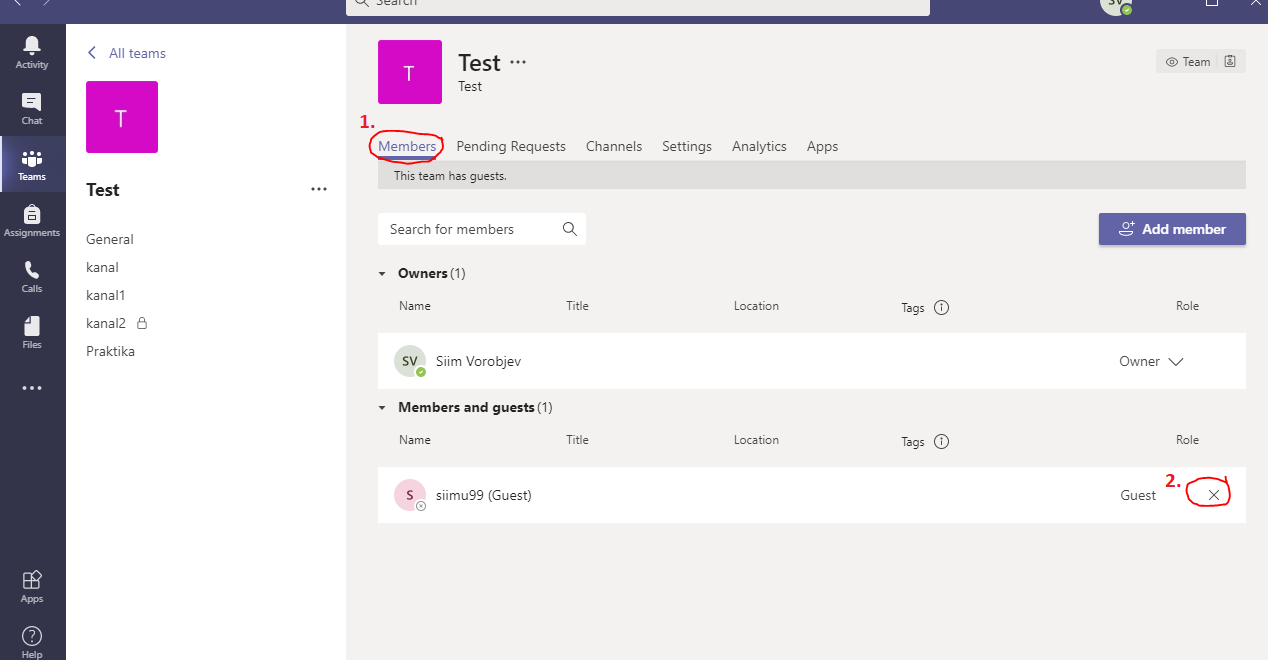Open the Apps store icon
Viewport: 1268px width, 660px height.
click(x=32, y=586)
